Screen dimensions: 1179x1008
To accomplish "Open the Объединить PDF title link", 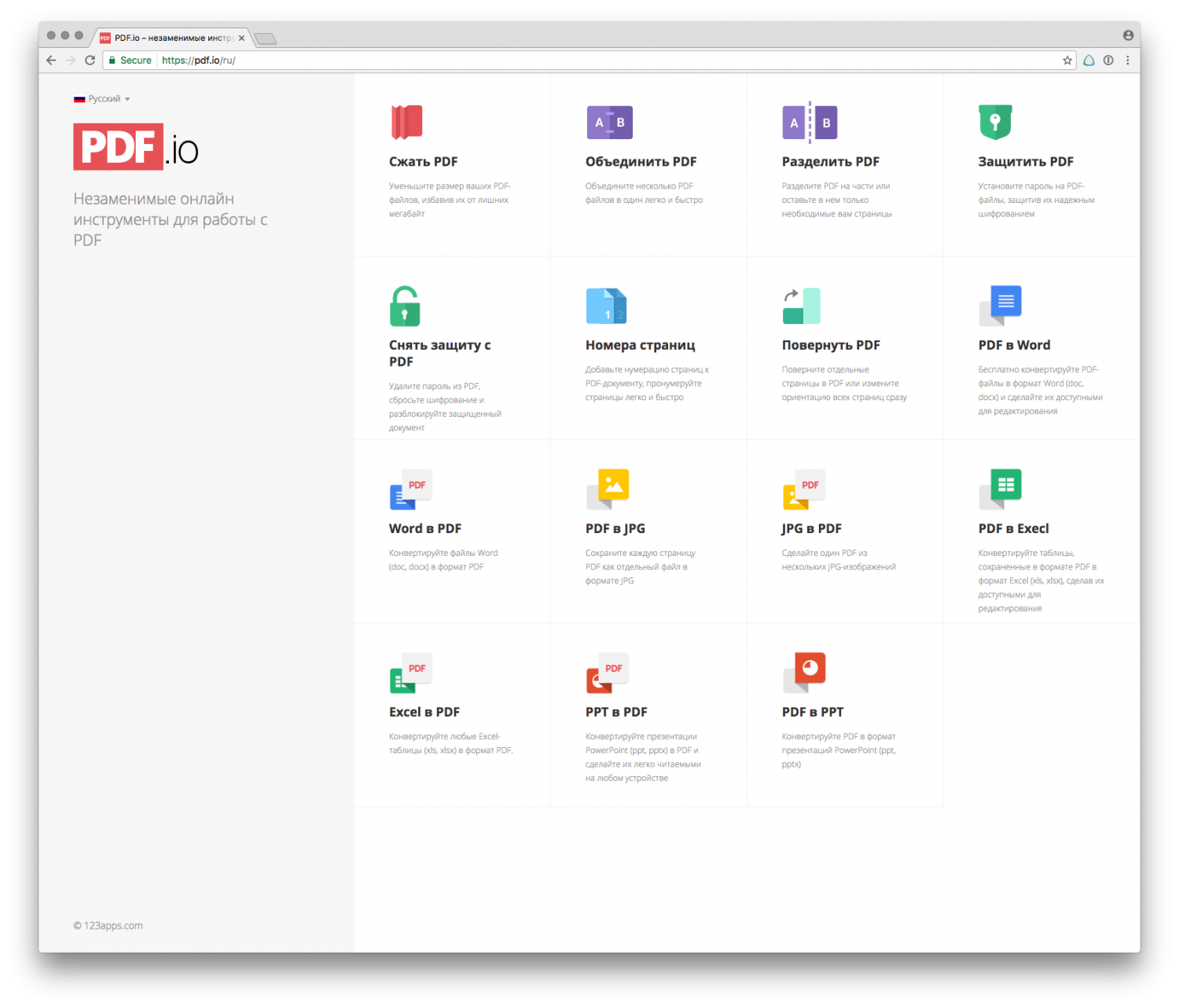I will (x=641, y=162).
